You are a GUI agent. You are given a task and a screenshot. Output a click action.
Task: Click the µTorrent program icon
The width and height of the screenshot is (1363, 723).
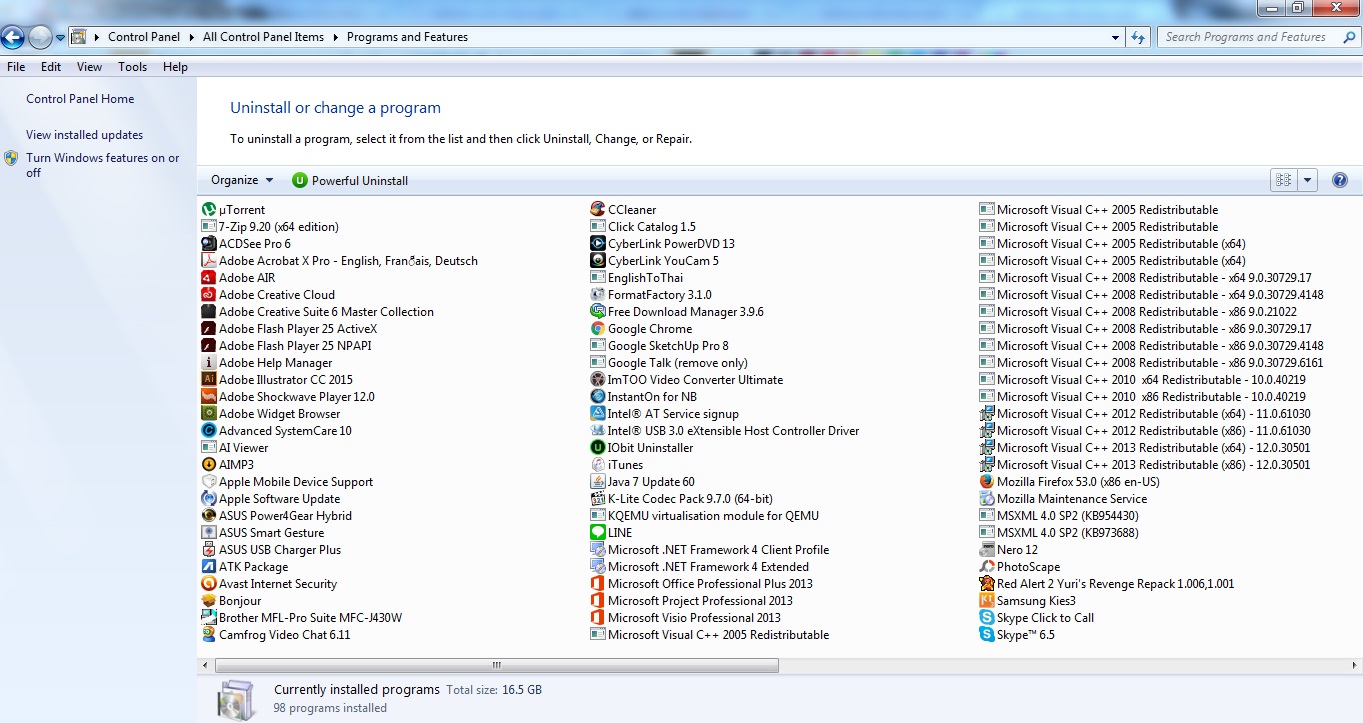(209, 210)
